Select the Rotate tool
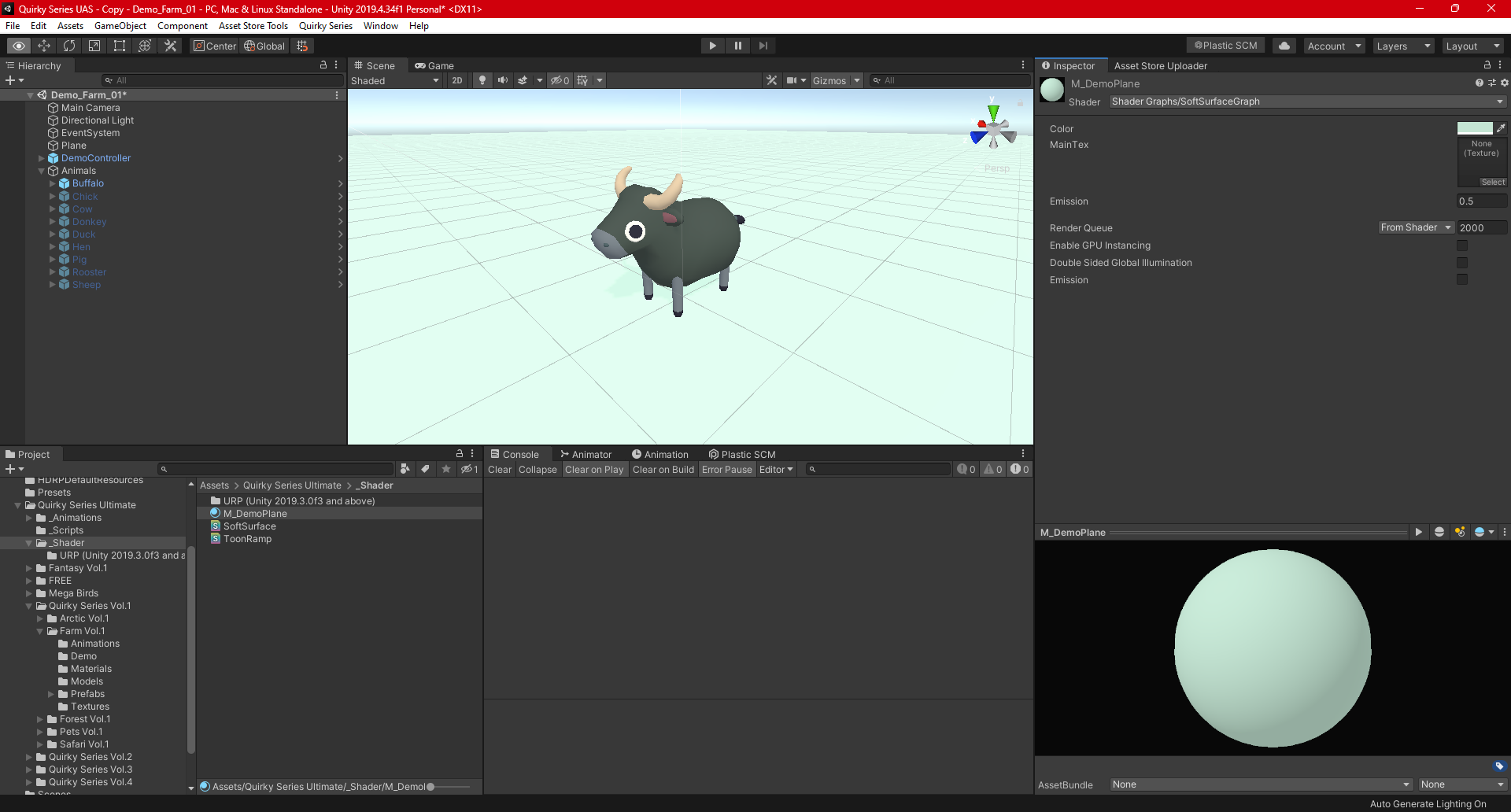This screenshot has height=812, width=1511. pyautogui.click(x=69, y=46)
